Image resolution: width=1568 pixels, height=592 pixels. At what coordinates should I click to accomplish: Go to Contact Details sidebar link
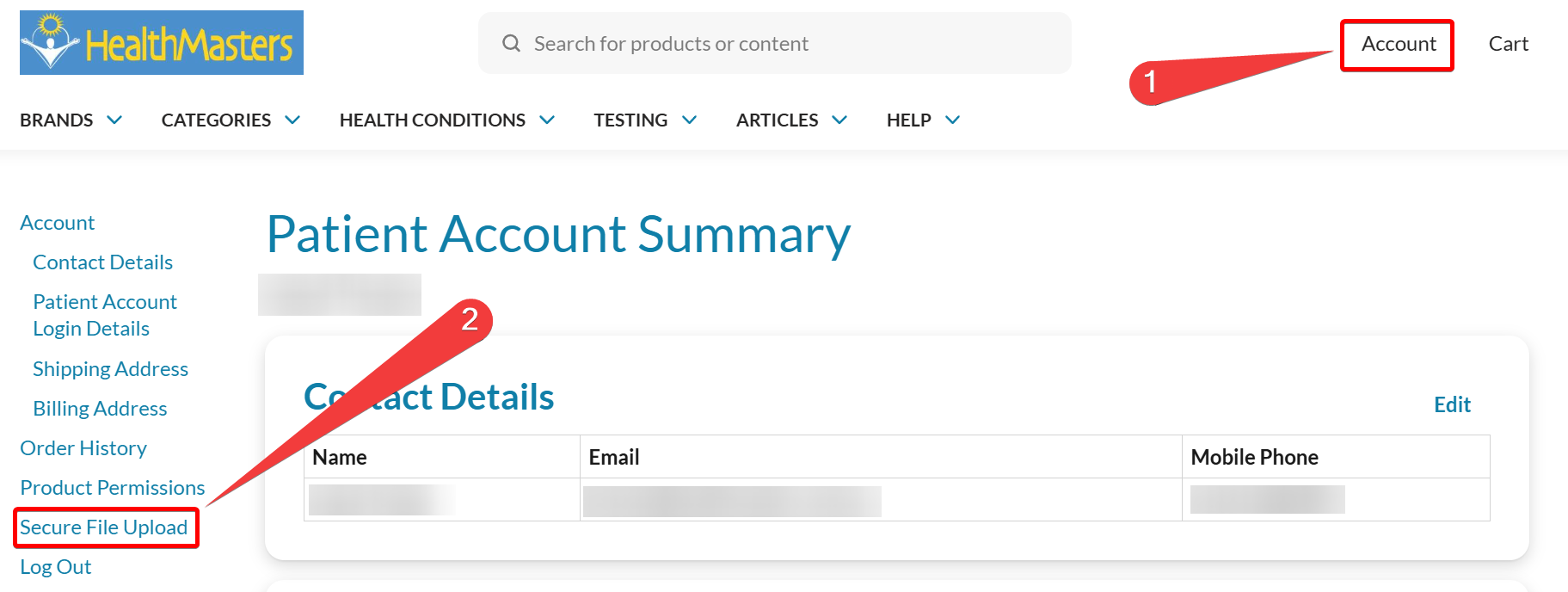103,262
